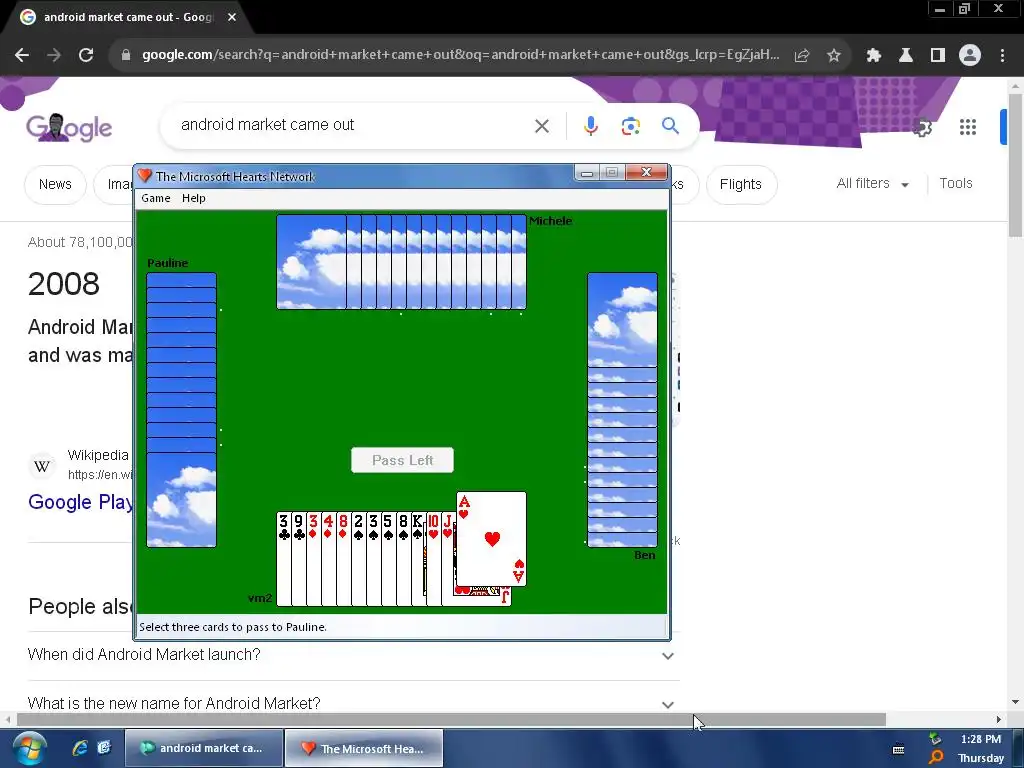The height and width of the screenshot is (768, 1024).
Task: Launch Internet Explorer from quick launch
Action: [80, 748]
